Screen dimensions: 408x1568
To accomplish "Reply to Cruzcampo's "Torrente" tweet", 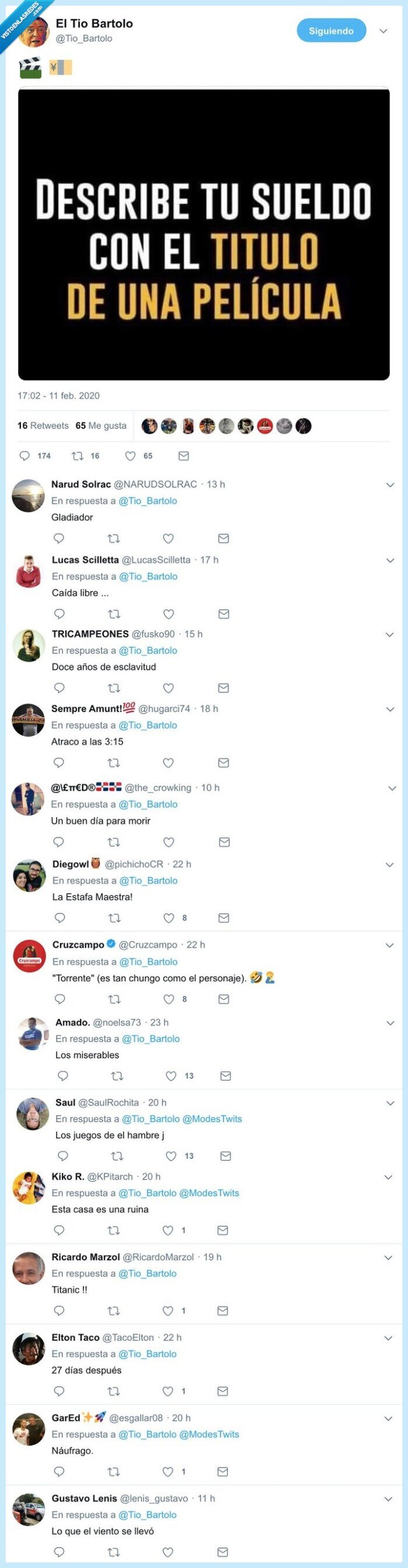I will tap(59, 999).
